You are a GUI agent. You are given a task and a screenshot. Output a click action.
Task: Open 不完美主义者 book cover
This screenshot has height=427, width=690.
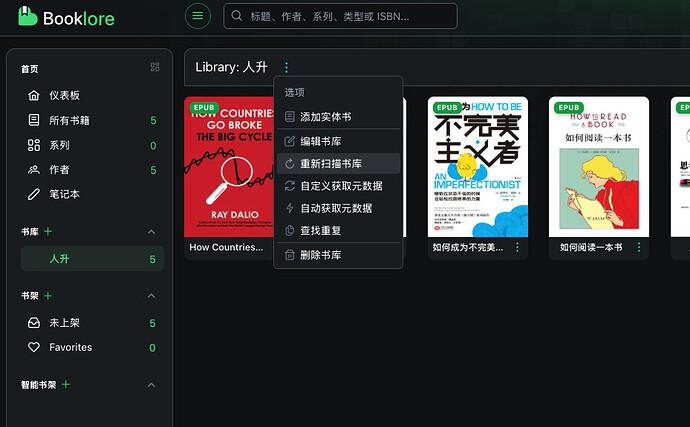click(x=478, y=167)
